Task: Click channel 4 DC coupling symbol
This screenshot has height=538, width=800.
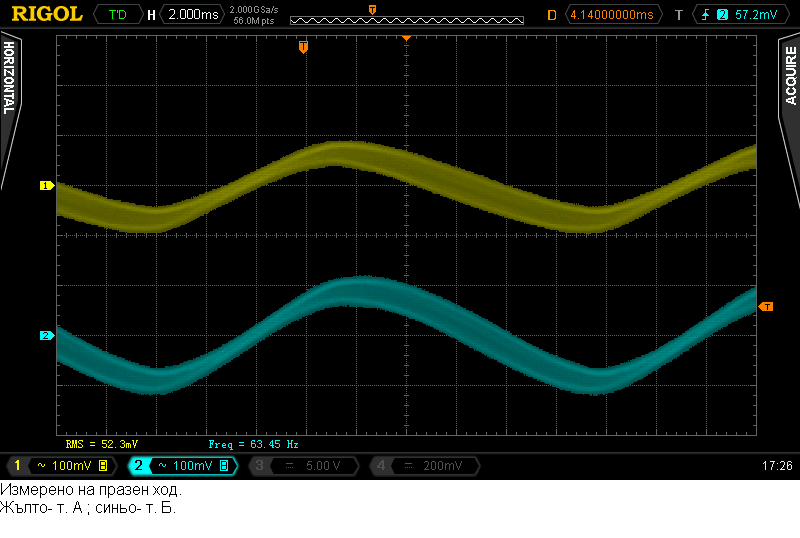Action: 408,466
